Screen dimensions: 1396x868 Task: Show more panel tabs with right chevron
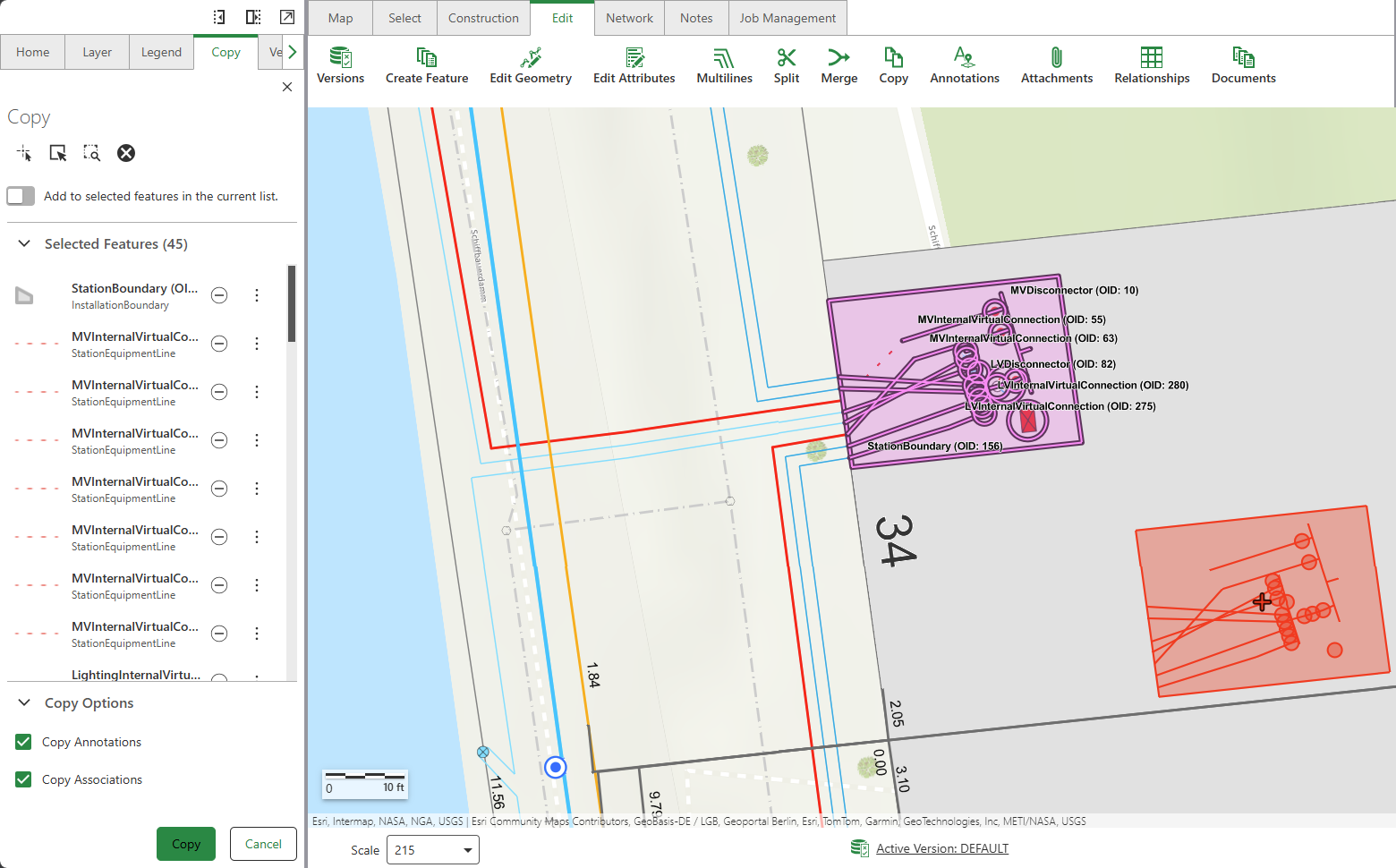coord(292,52)
